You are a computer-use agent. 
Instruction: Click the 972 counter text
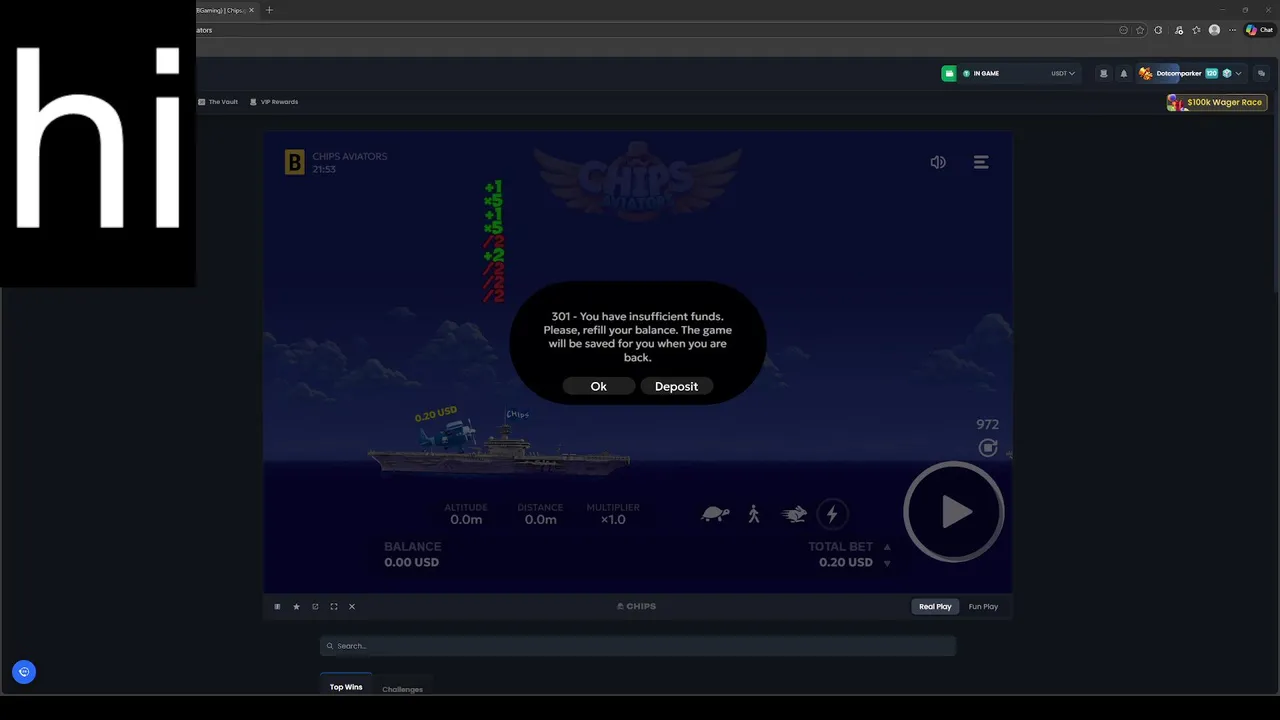[x=987, y=424]
